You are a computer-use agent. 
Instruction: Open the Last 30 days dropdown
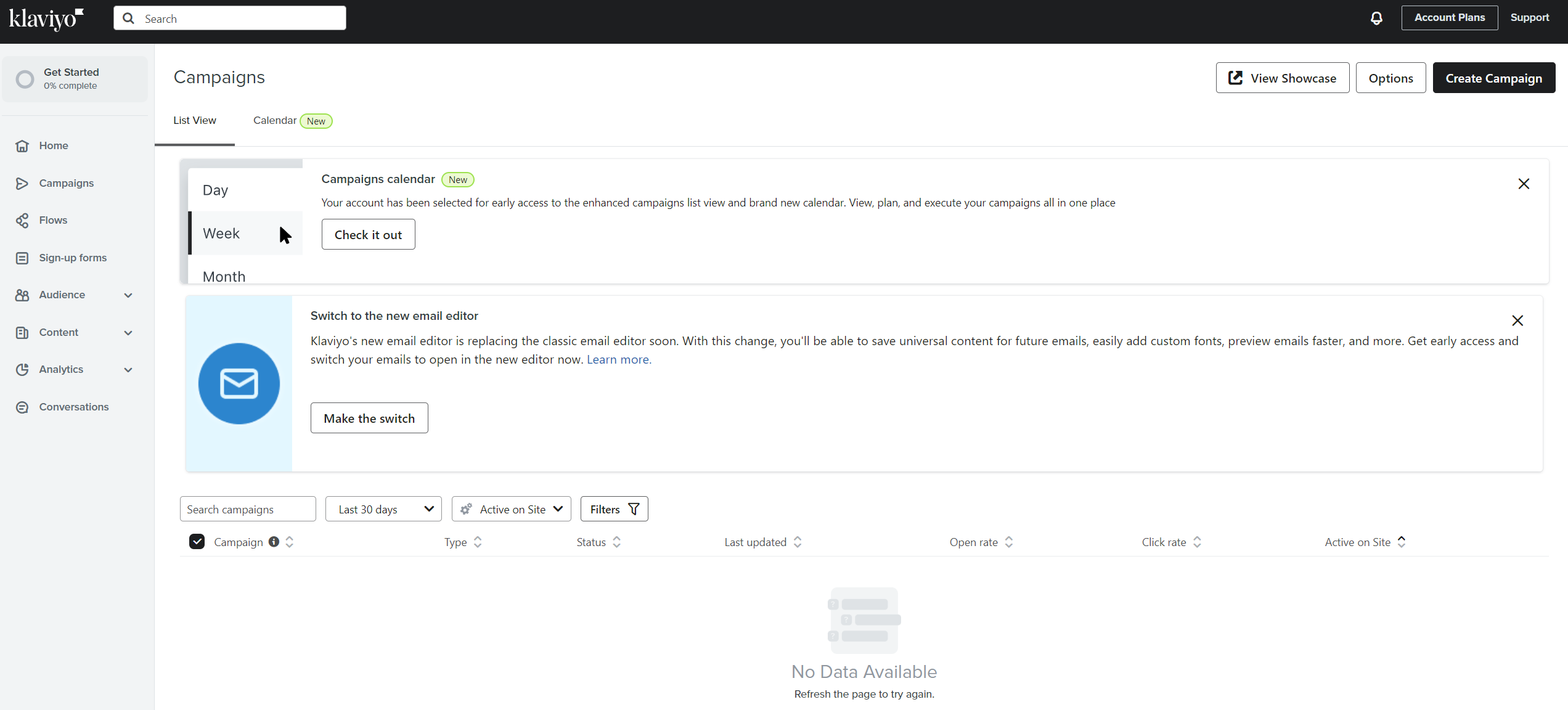tap(383, 508)
